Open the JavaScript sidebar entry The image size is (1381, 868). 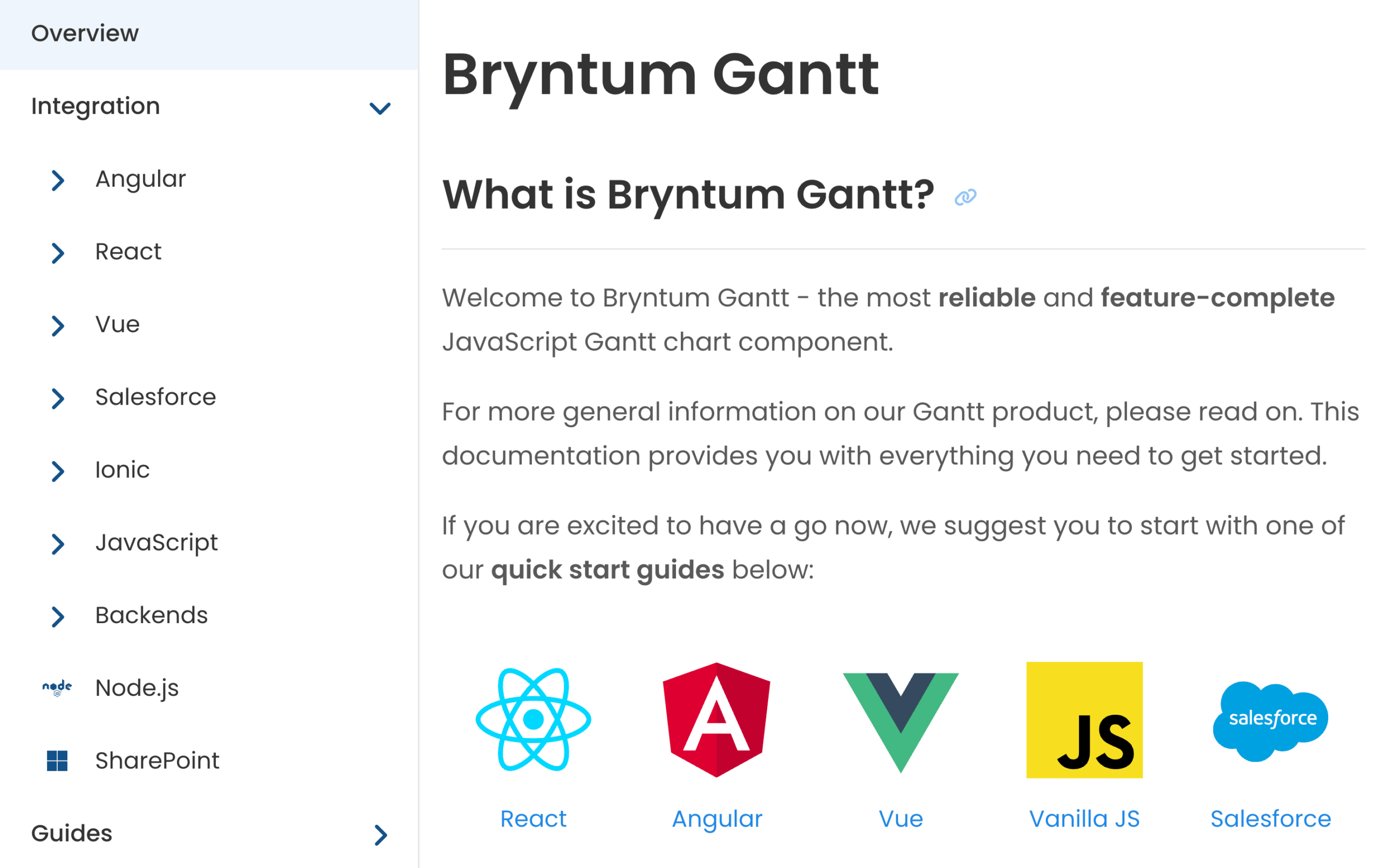[x=156, y=543]
